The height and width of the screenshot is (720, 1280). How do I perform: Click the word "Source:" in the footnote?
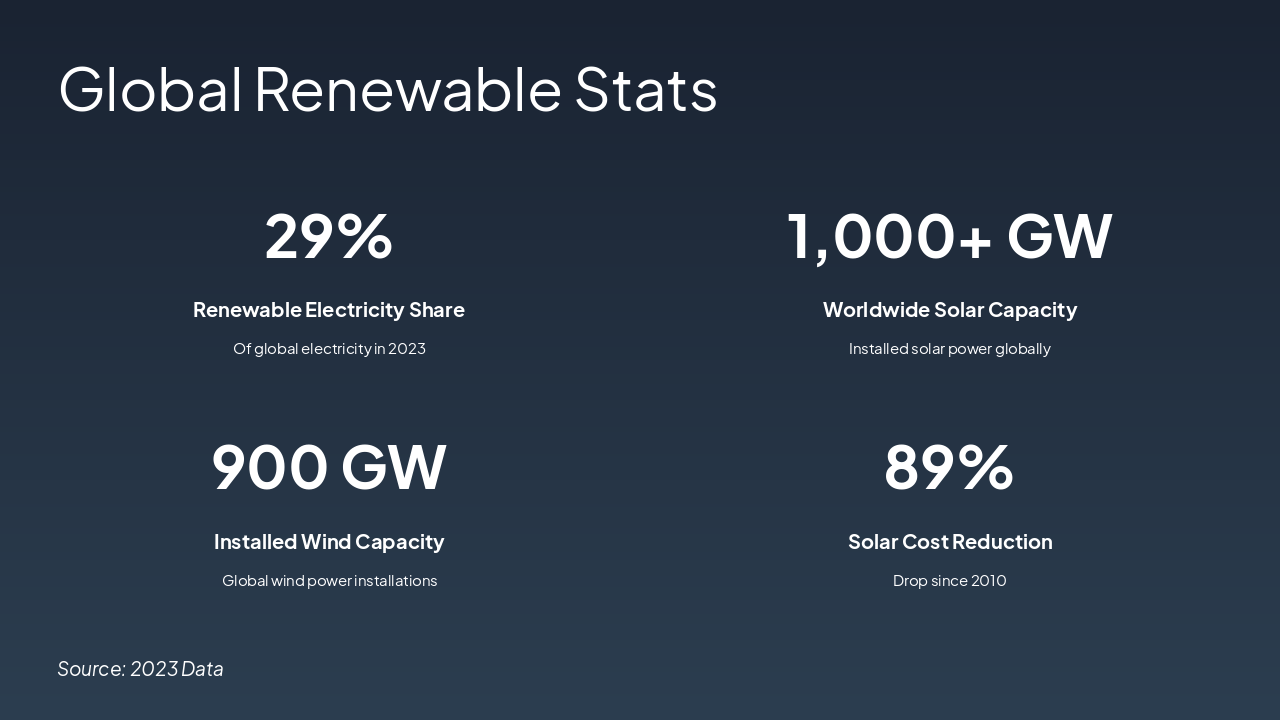(x=91, y=669)
